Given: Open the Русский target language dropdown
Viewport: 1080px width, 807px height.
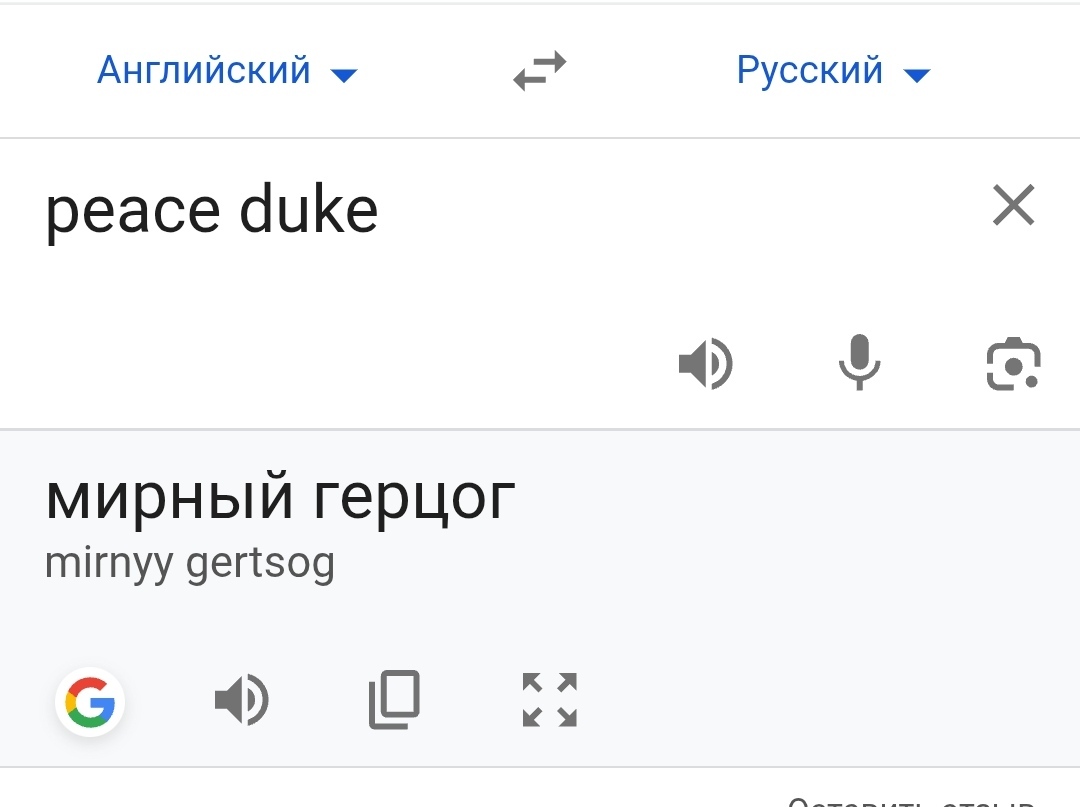Looking at the screenshot, I should click(x=833, y=70).
